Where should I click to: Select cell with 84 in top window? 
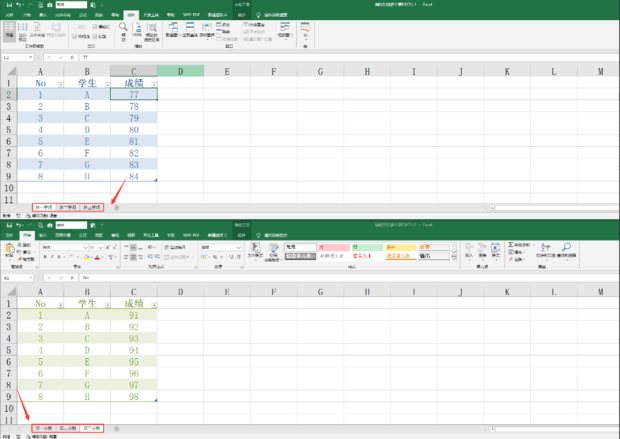coord(134,176)
